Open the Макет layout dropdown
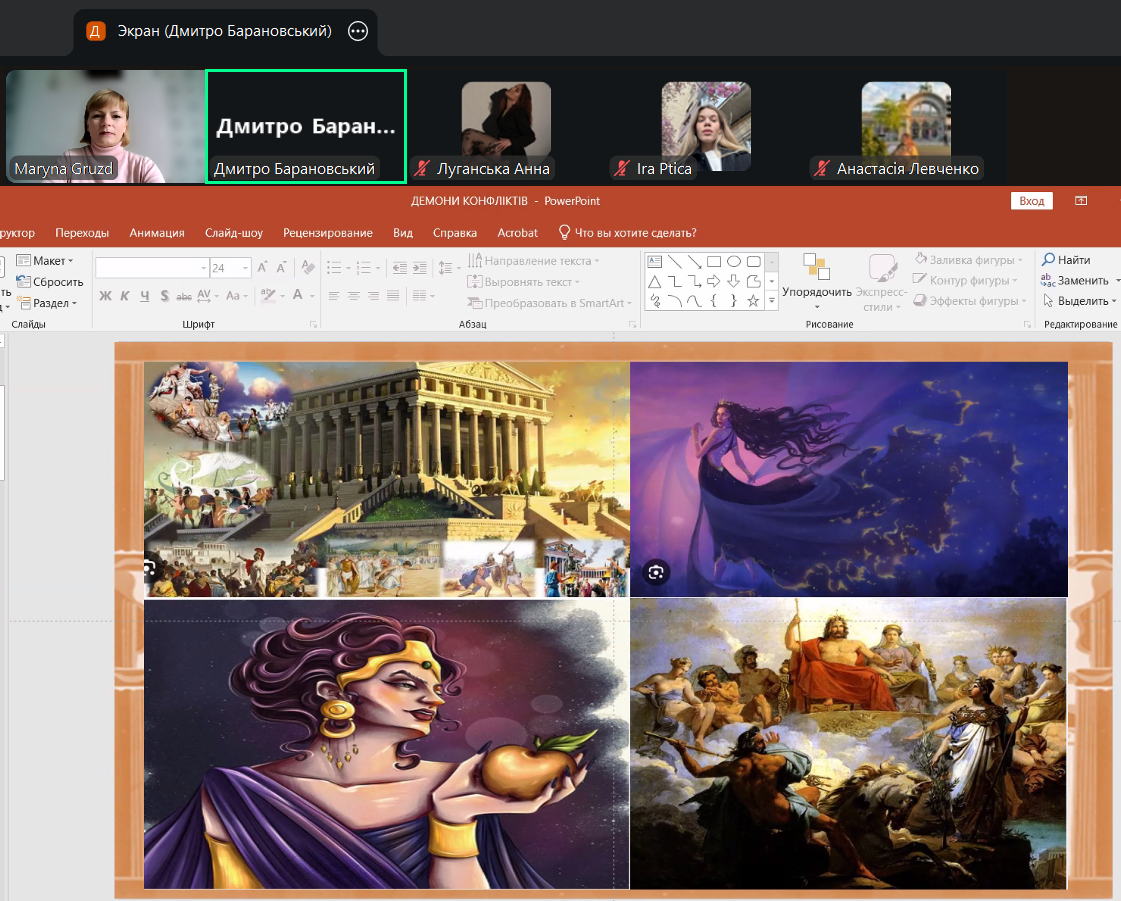The height and width of the screenshot is (901, 1121). pyautogui.click(x=48, y=261)
